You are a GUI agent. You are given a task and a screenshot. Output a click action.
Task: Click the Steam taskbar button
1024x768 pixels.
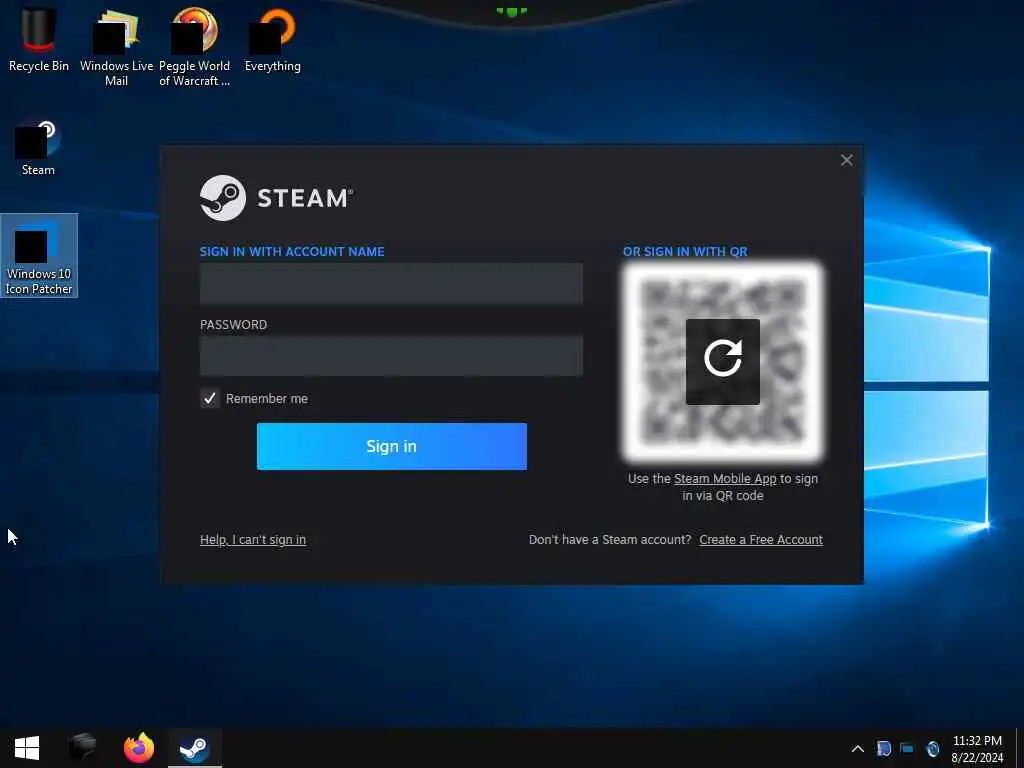point(195,748)
